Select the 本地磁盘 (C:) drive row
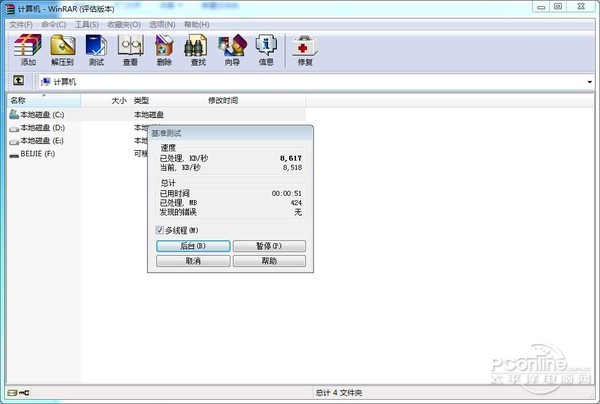 (x=157, y=114)
